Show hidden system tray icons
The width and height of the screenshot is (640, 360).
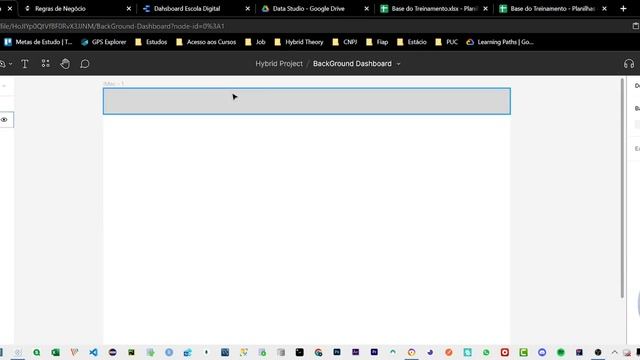point(614,352)
